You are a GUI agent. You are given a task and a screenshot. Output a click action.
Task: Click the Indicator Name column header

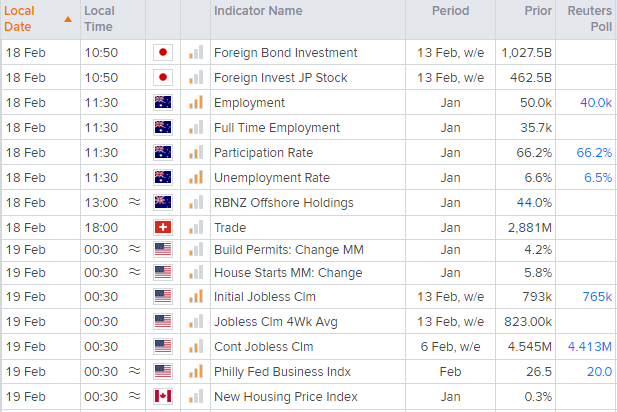click(258, 11)
